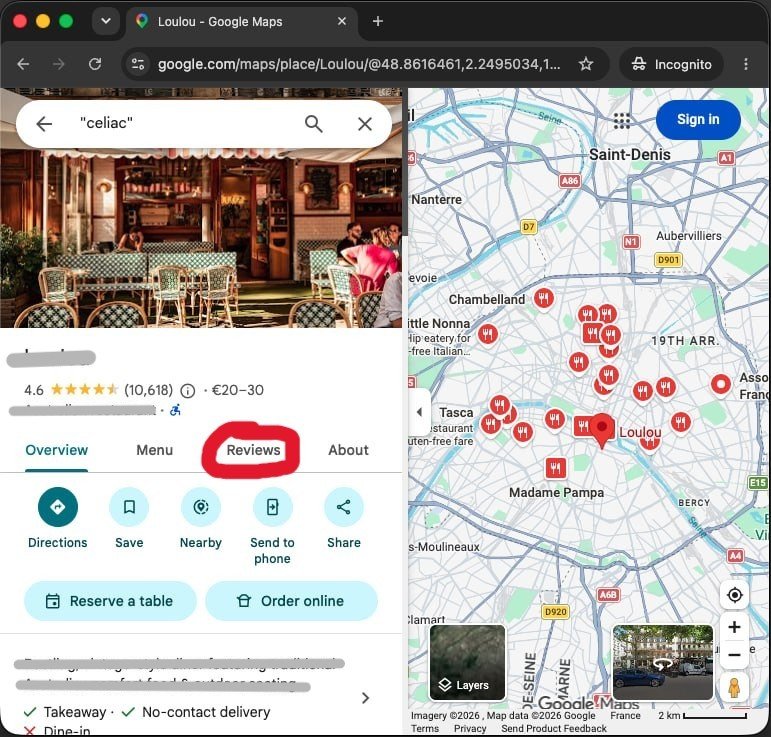Click into the "celiac" search field
This screenshot has height=737, width=771.
coord(187,123)
